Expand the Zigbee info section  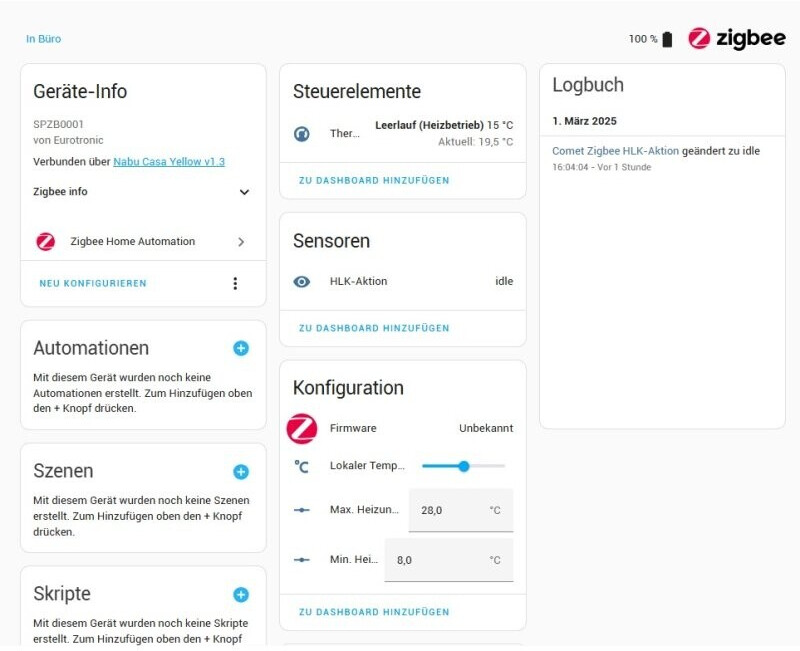coord(244,192)
